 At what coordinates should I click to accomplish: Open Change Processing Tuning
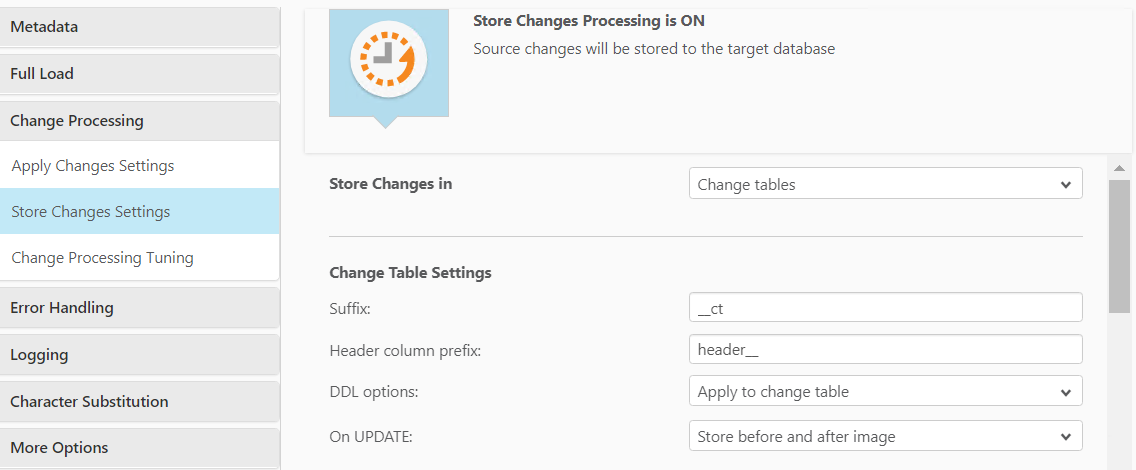tap(102, 258)
